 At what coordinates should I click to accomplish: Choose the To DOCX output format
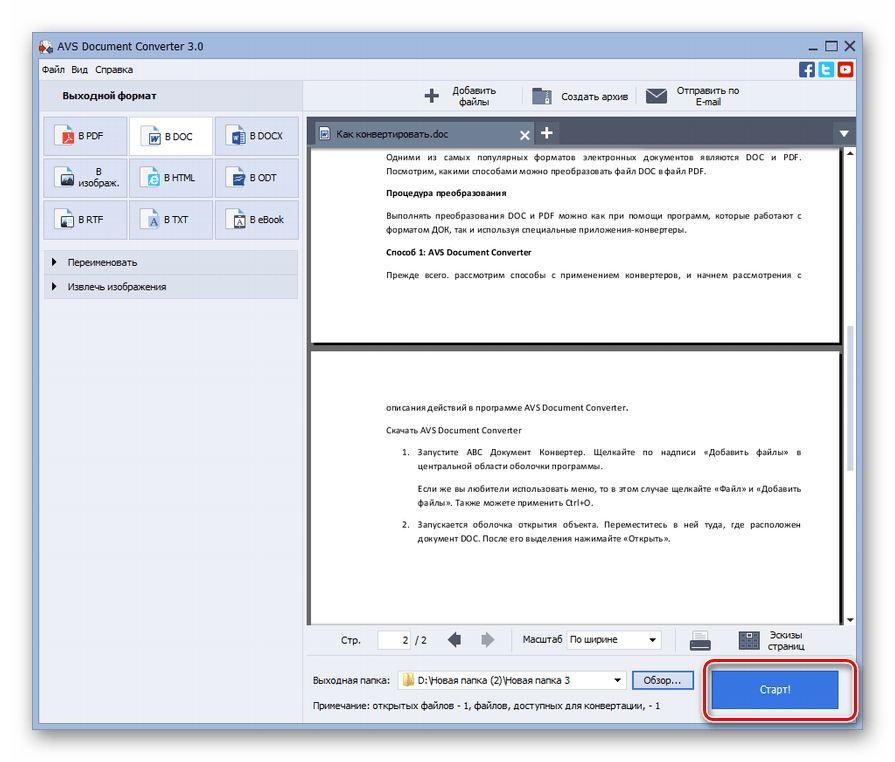click(256, 136)
